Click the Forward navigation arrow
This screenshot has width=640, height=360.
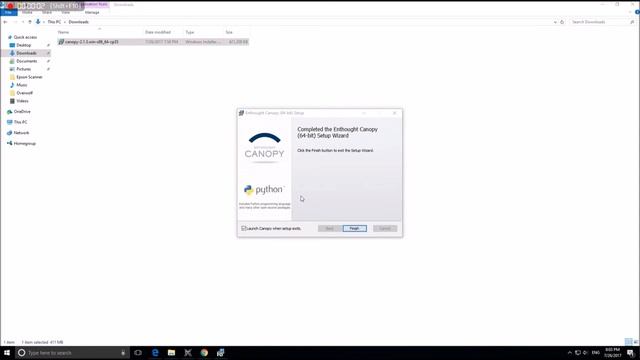pyautogui.click(x=15, y=22)
